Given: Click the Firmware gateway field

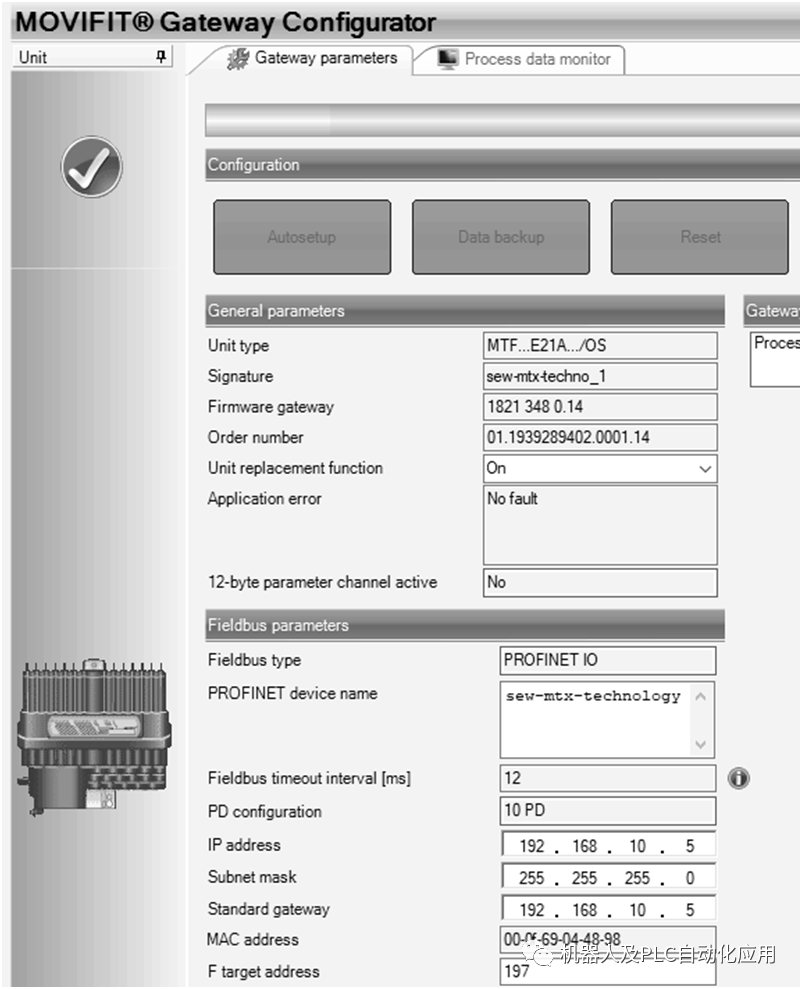Looking at the screenshot, I should tap(600, 407).
